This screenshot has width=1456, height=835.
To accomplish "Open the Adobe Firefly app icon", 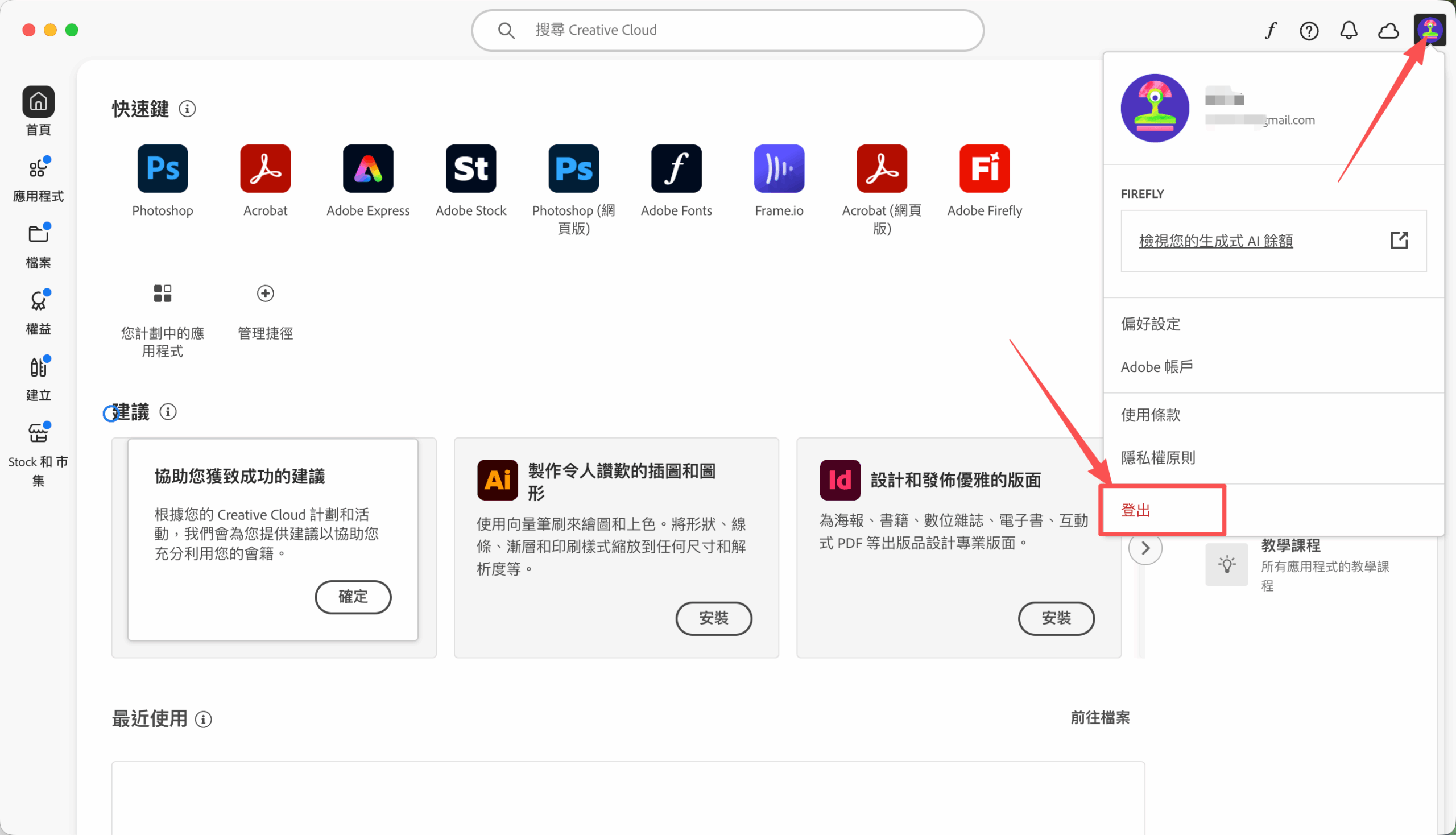I will click(984, 168).
